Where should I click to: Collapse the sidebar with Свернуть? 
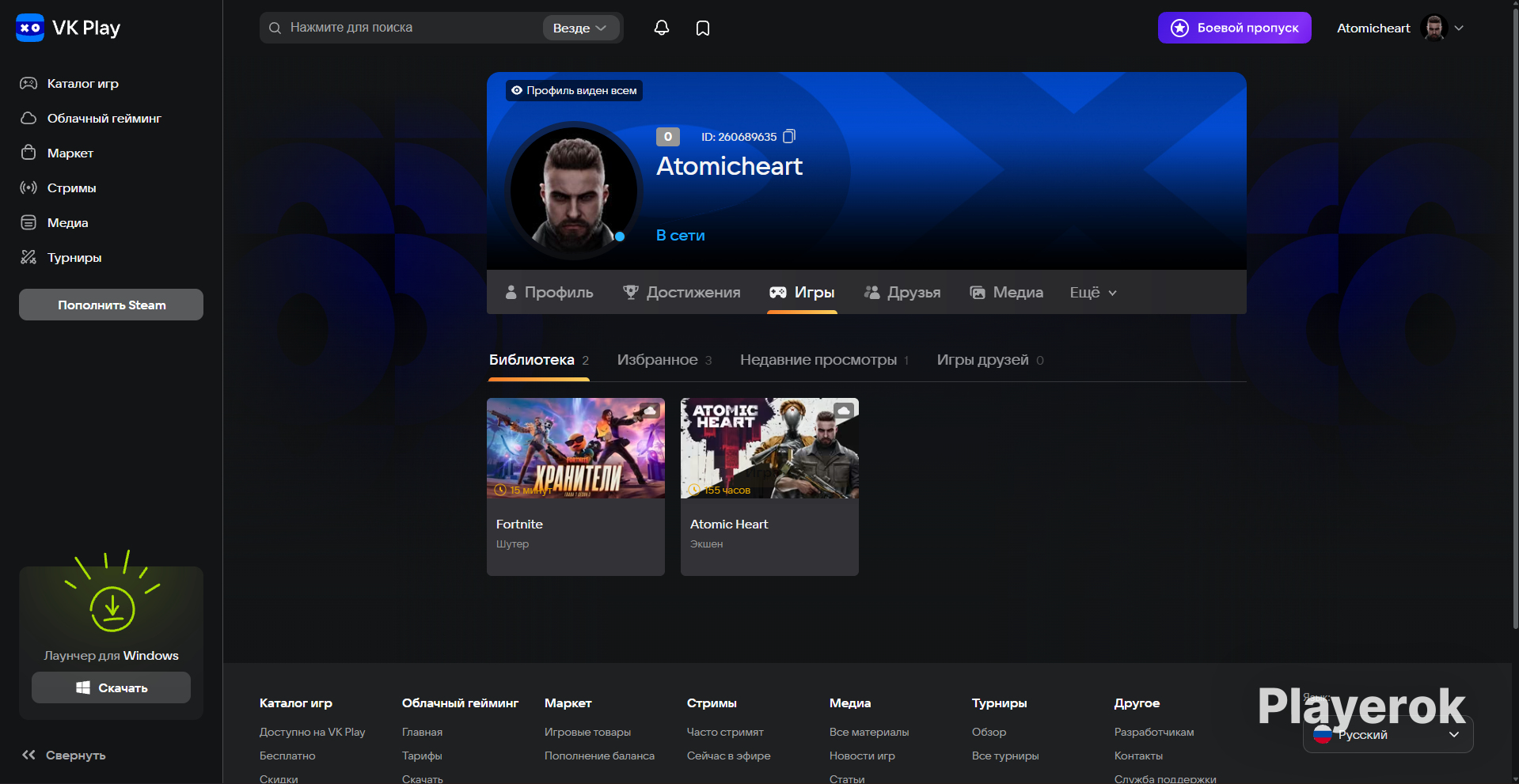tap(64, 755)
